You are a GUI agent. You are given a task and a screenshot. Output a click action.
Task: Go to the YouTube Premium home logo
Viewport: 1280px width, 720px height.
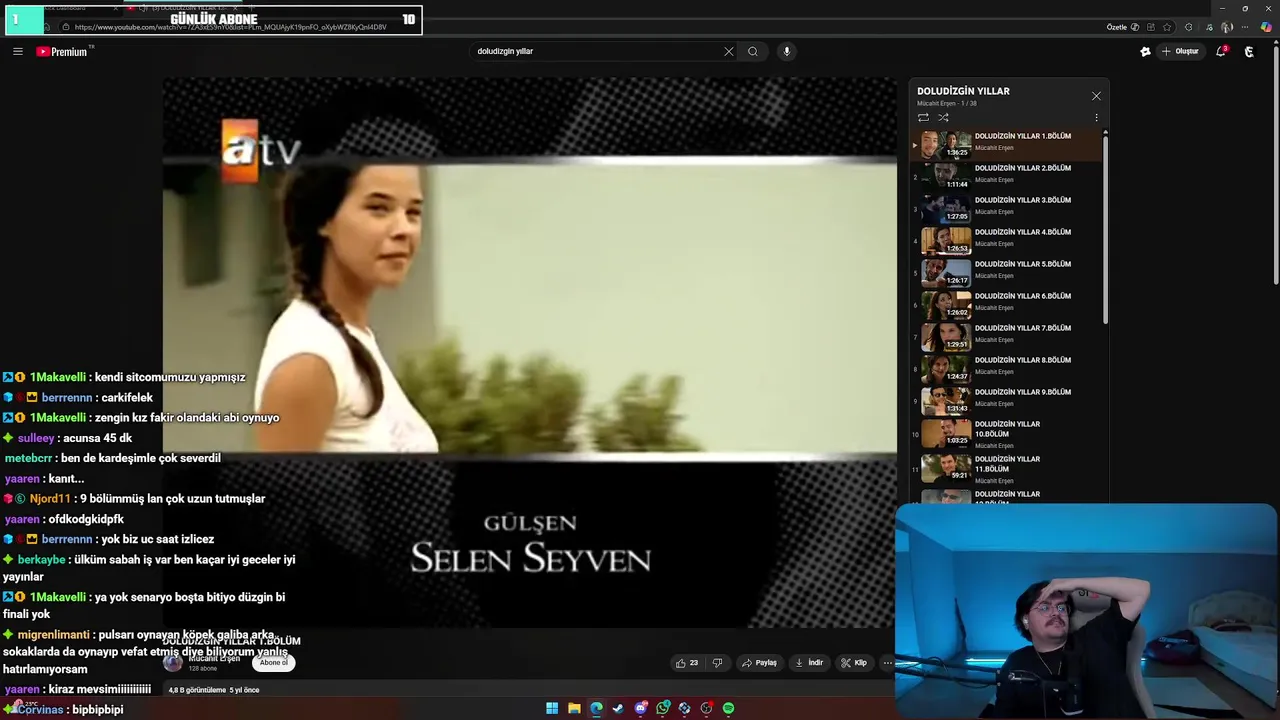click(62, 51)
